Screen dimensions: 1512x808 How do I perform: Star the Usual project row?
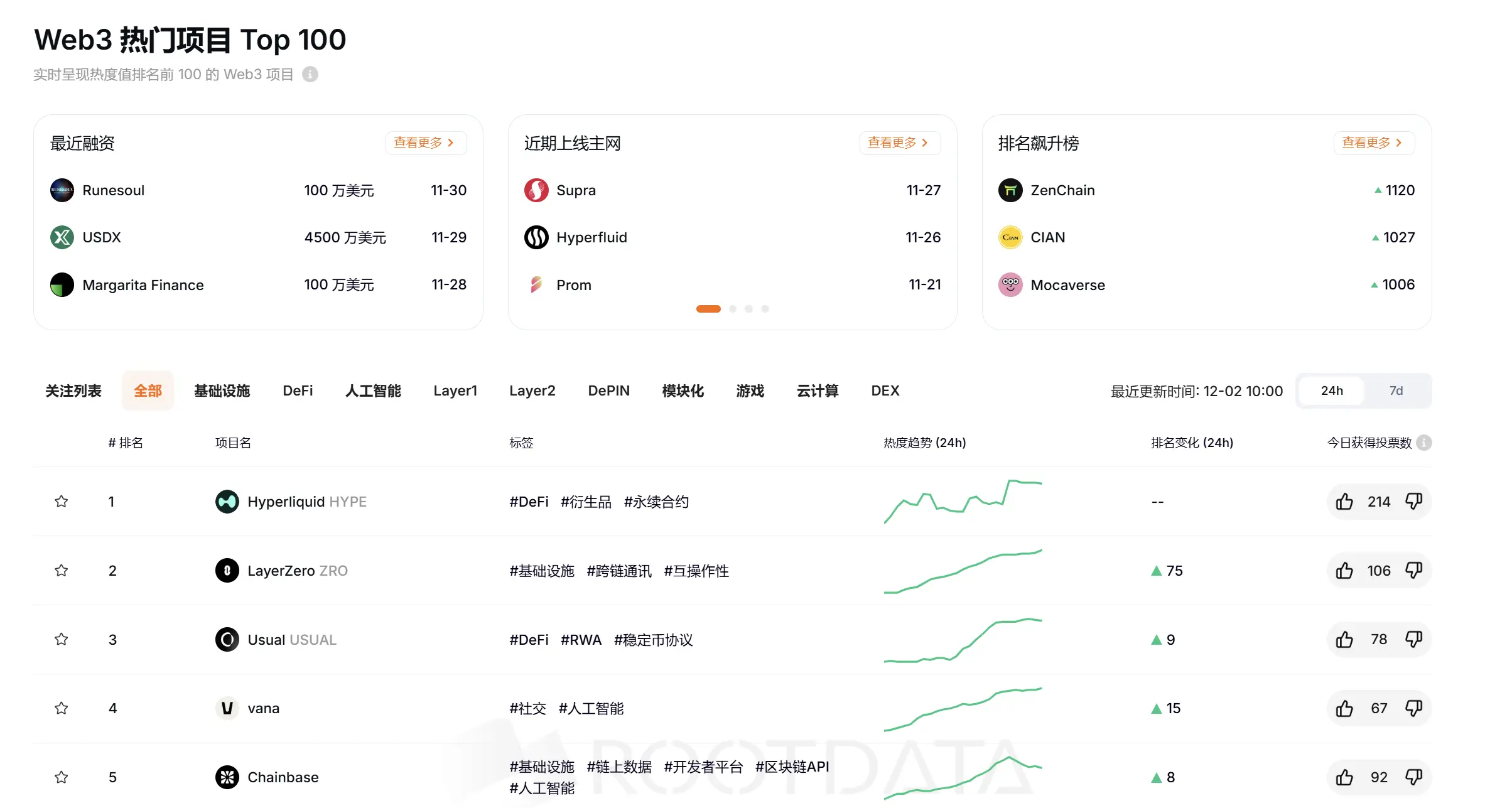[x=61, y=639]
